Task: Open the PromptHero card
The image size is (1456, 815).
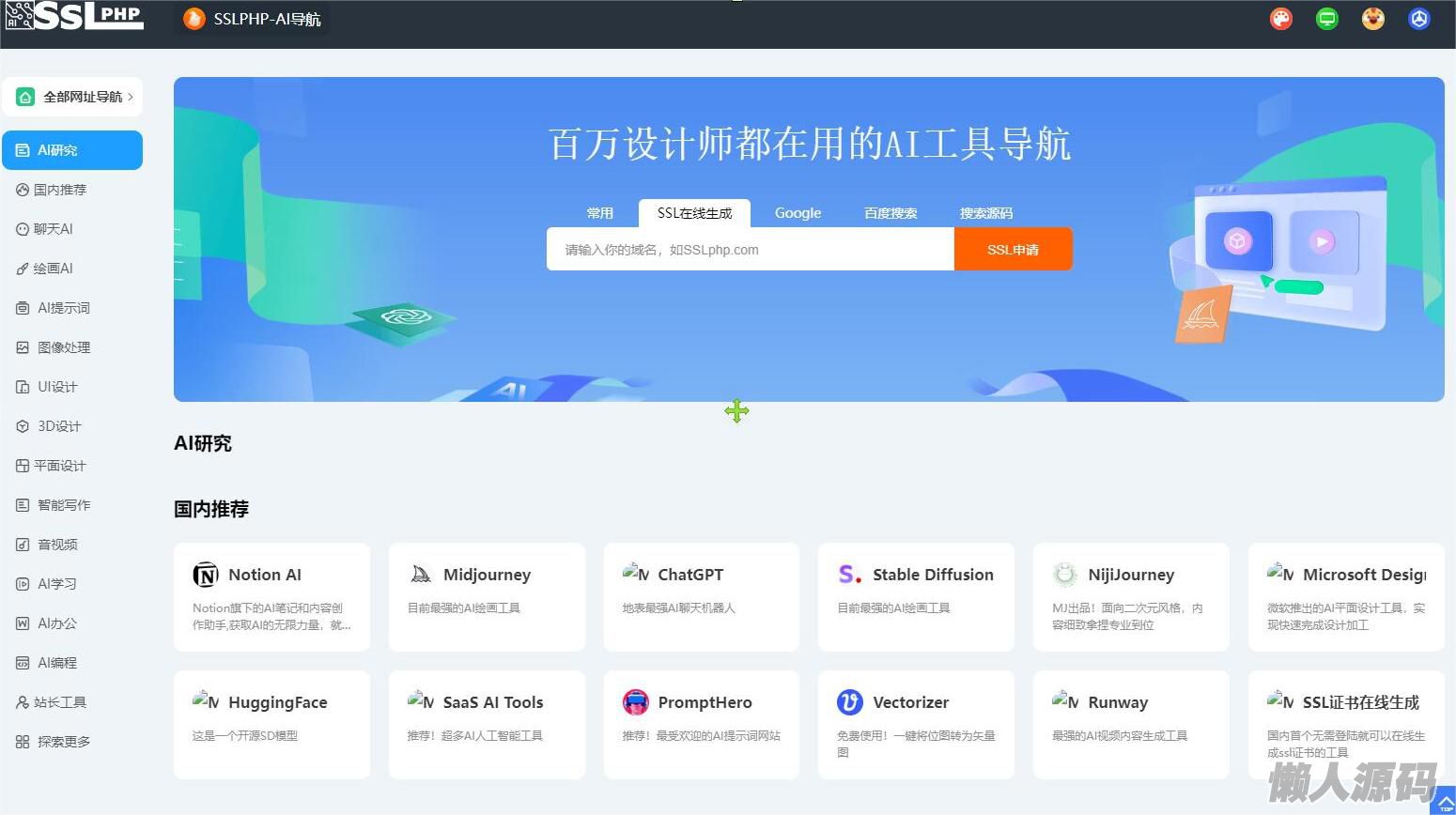Action: pyautogui.click(x=702, y=725)
